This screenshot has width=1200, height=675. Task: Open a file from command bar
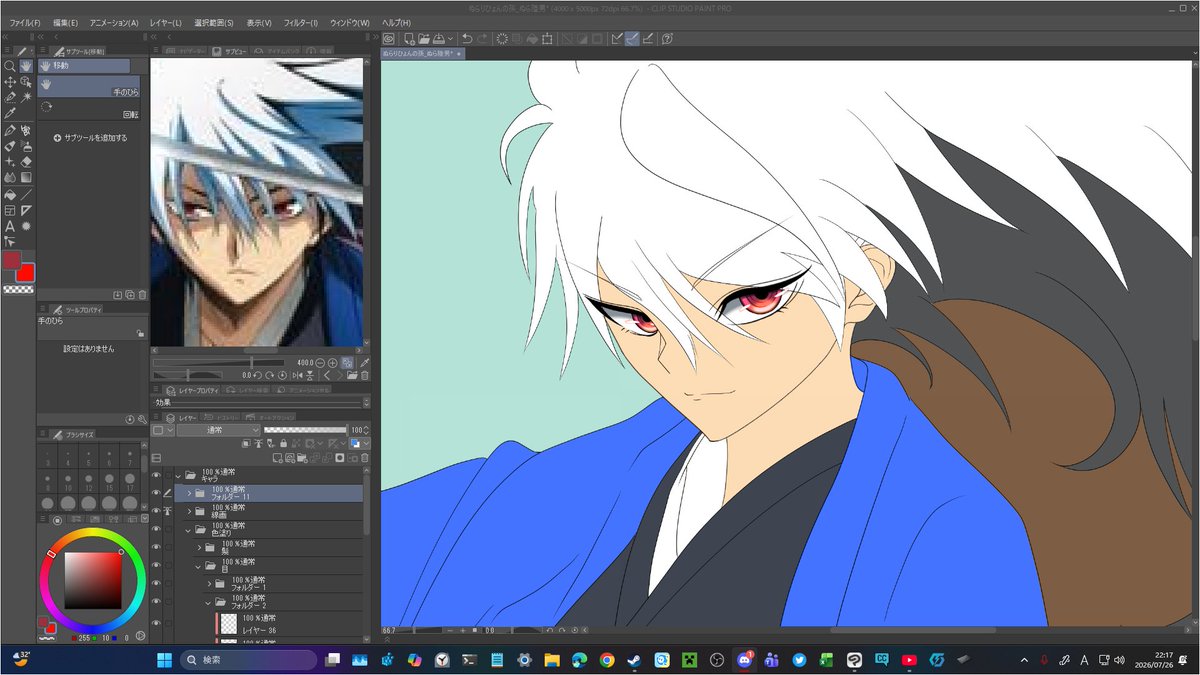tap(424, 39)
